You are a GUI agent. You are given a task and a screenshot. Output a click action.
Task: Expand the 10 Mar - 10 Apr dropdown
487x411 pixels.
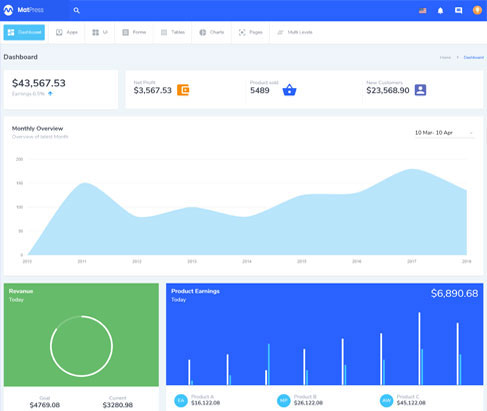(444, 133)
